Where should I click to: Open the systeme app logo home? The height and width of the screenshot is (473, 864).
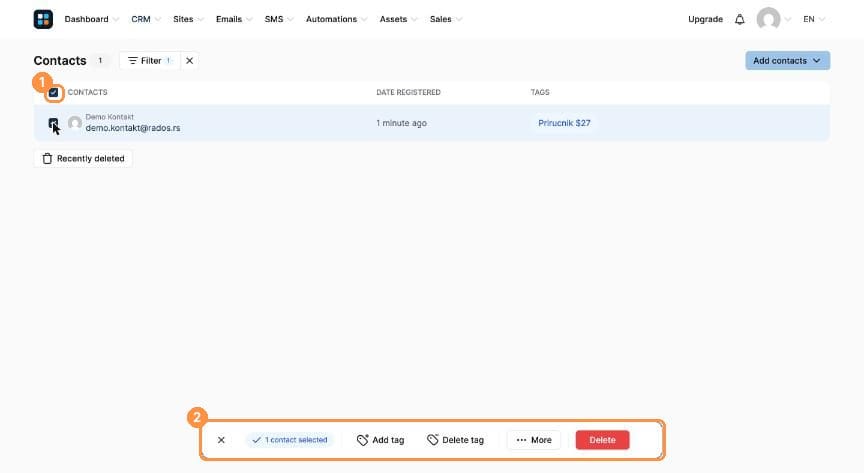click(43, 19)
